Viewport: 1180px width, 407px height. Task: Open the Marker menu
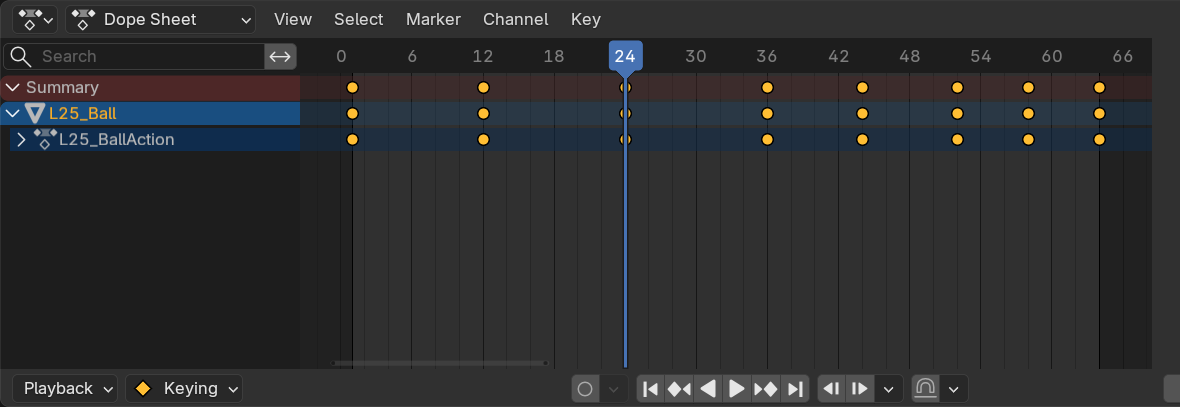point(433,20)
